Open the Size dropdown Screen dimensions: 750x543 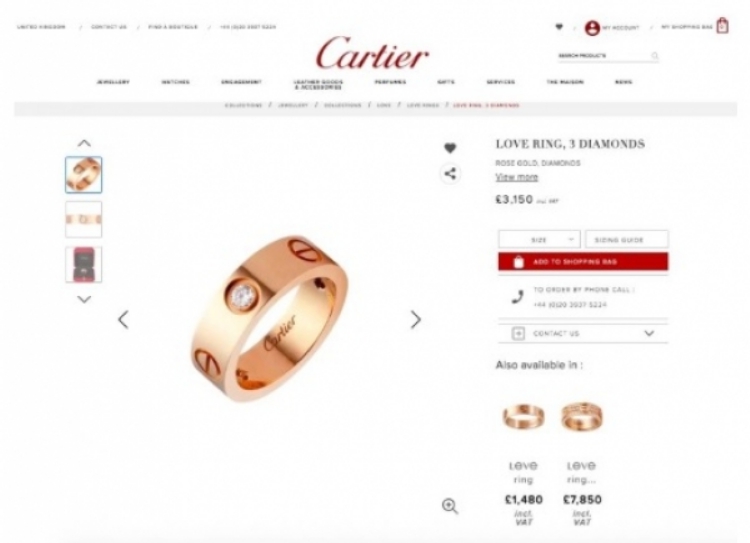[x=539, y=239]
